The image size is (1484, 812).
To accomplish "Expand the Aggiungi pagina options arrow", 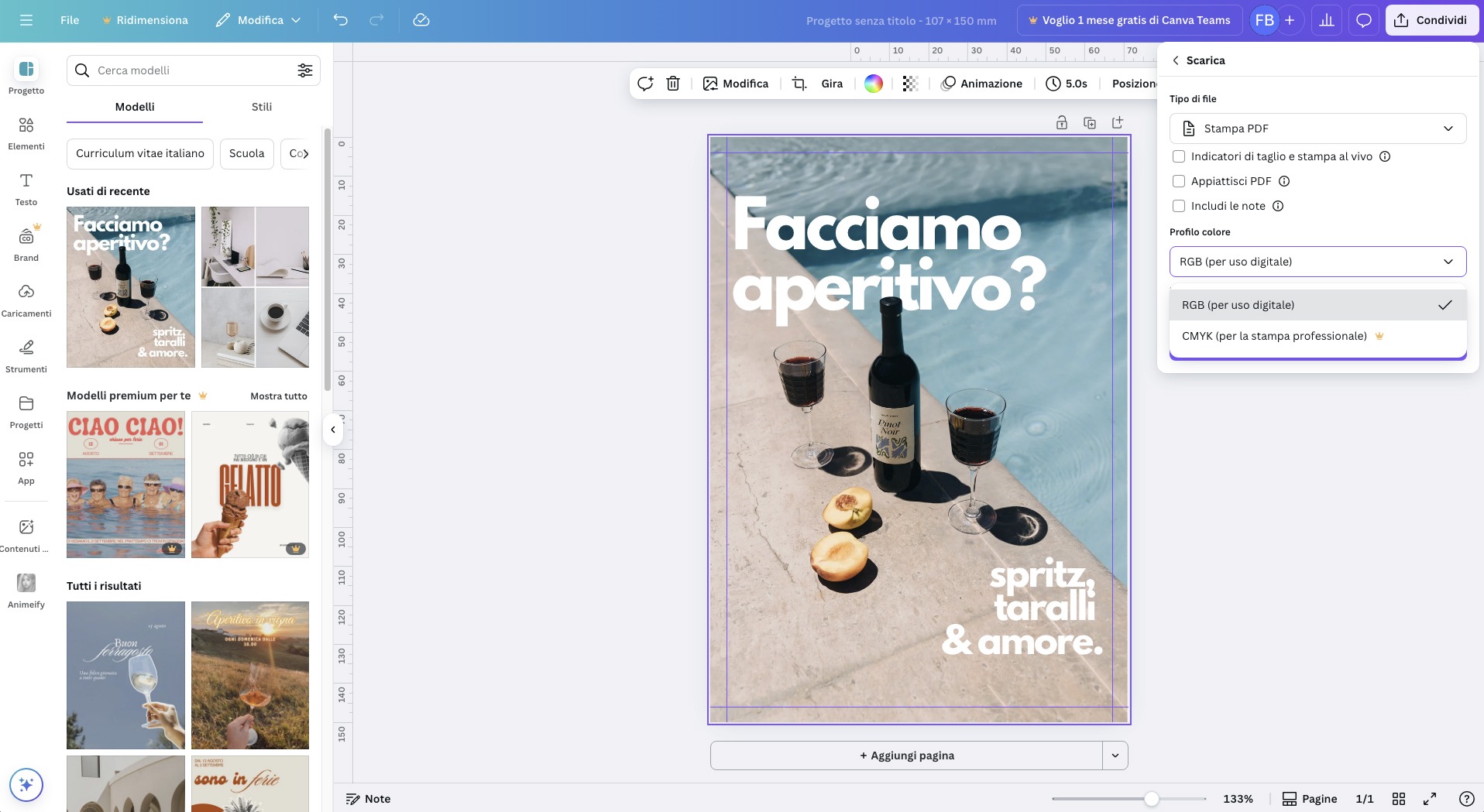I will 1115,755.
